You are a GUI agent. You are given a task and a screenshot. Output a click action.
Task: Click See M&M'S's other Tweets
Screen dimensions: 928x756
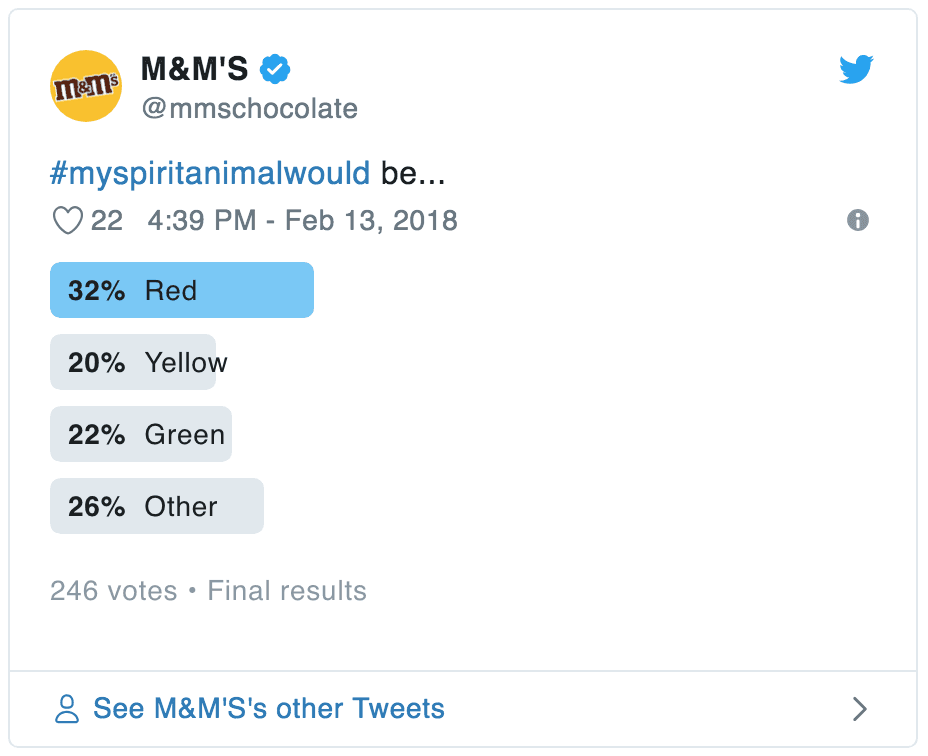268,709
